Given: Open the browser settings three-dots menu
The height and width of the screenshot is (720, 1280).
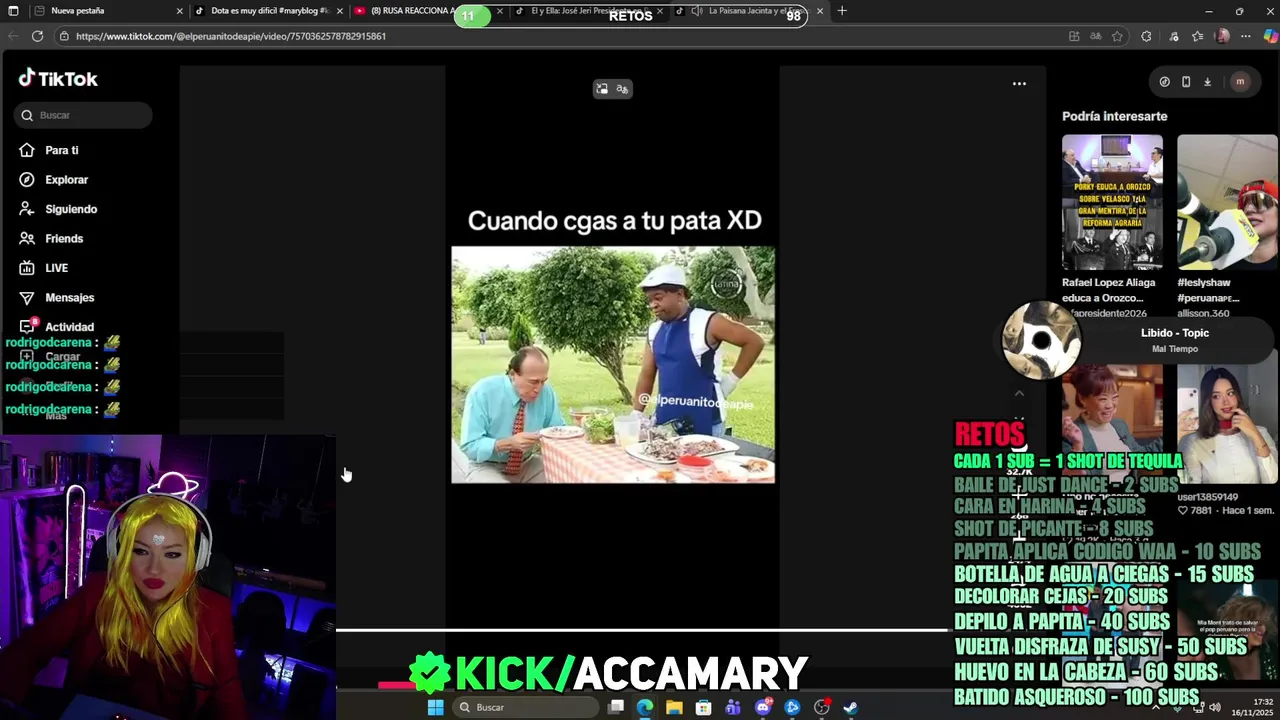Looking at the screenshot, I should click(x=1246, y=36).
